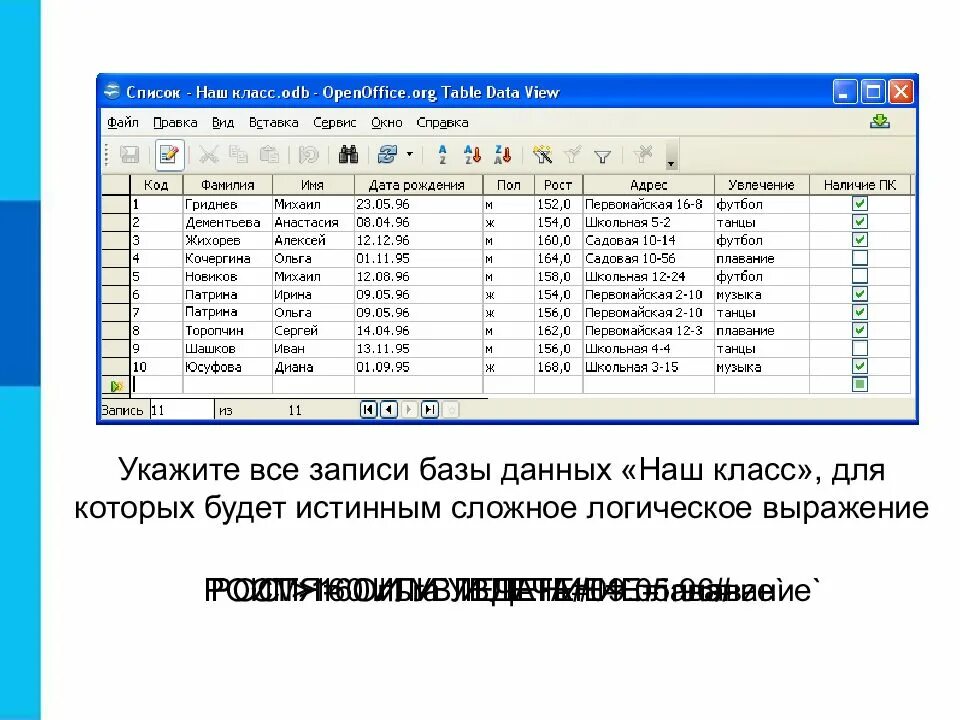Click the AutoFilter wand icon

tap(542, 155)
